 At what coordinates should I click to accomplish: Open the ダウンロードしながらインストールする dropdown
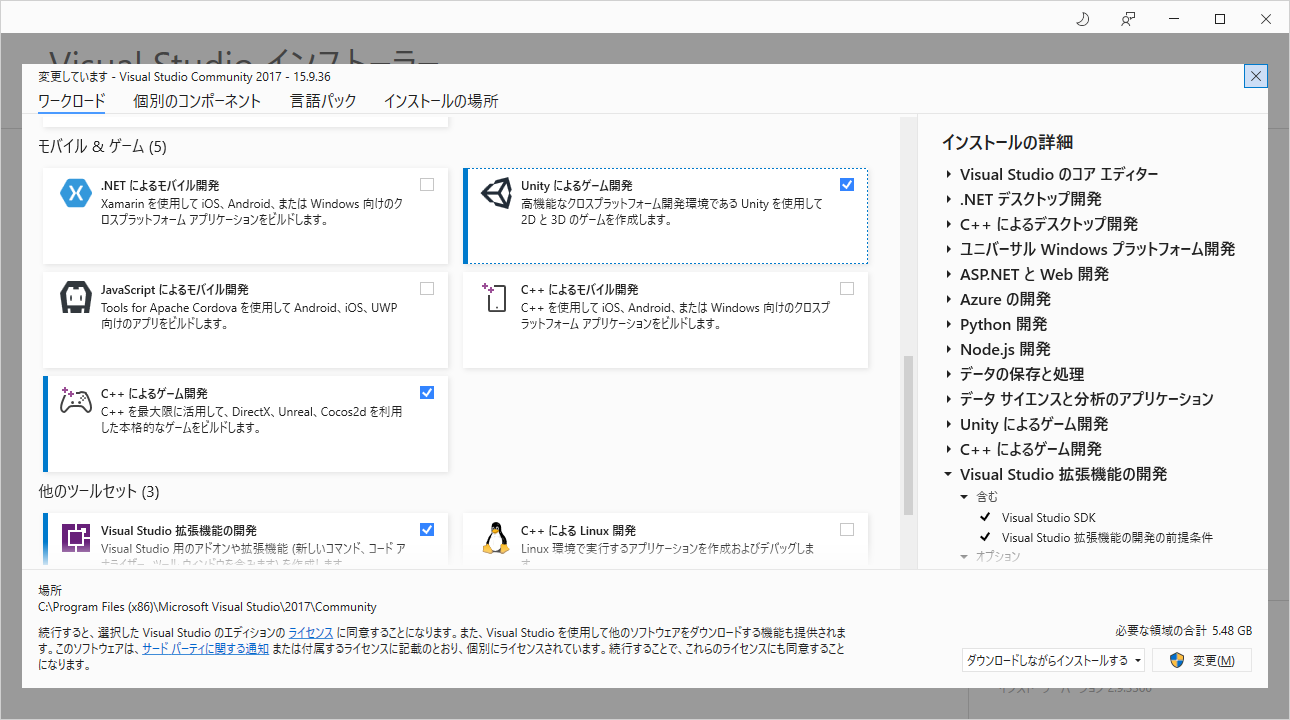point(1054,660)
